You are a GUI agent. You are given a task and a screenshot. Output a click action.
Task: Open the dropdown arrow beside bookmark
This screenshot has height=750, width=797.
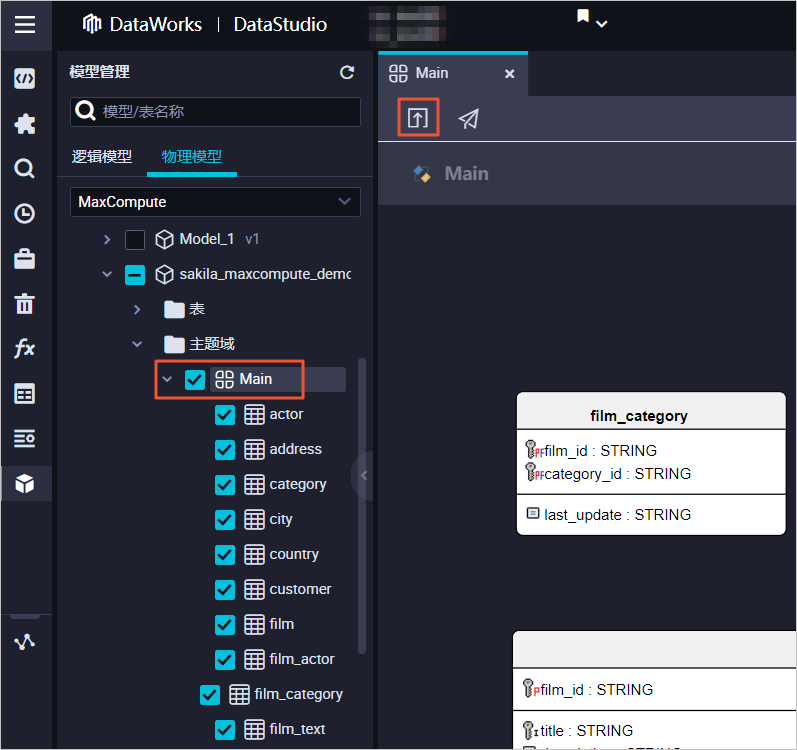point(602,24)
